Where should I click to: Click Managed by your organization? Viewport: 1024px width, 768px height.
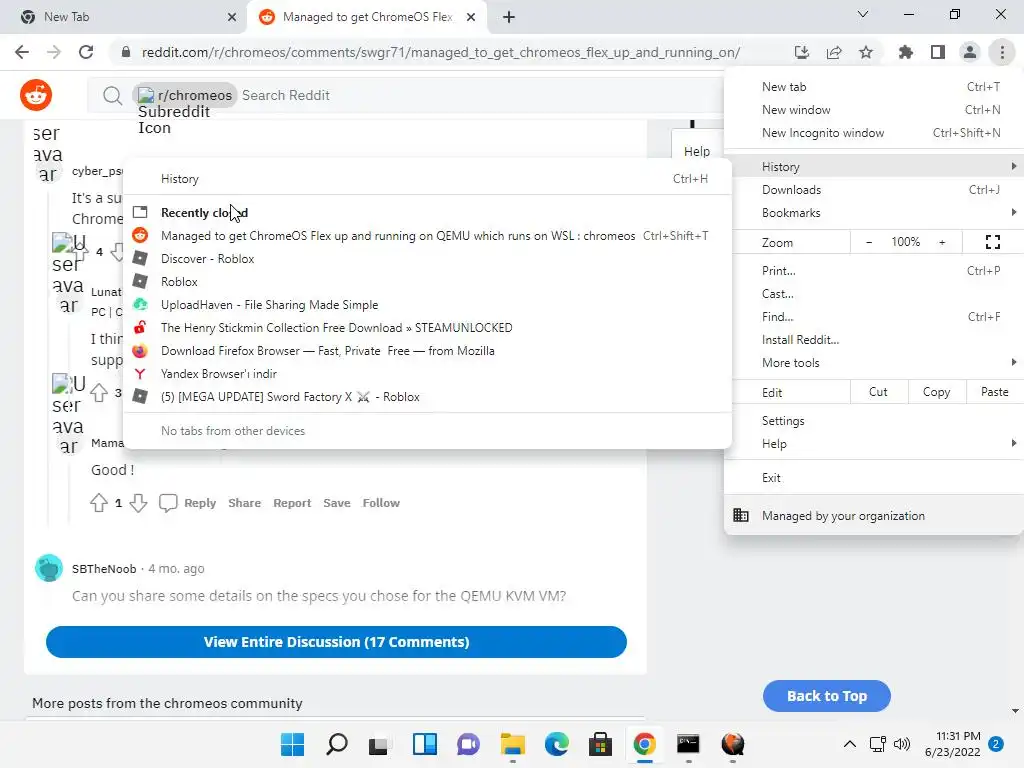point(873,516)
